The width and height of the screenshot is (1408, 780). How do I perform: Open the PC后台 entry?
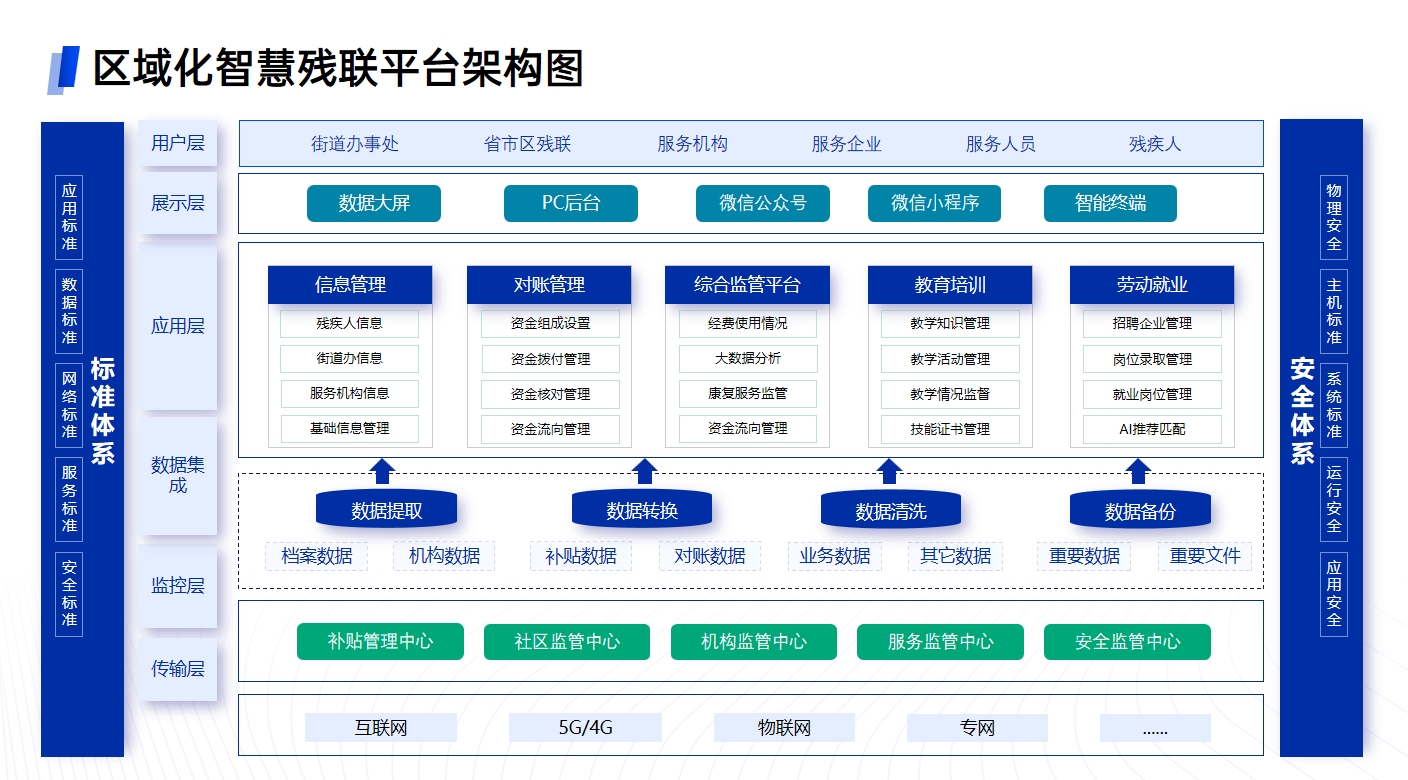point(571,203)
